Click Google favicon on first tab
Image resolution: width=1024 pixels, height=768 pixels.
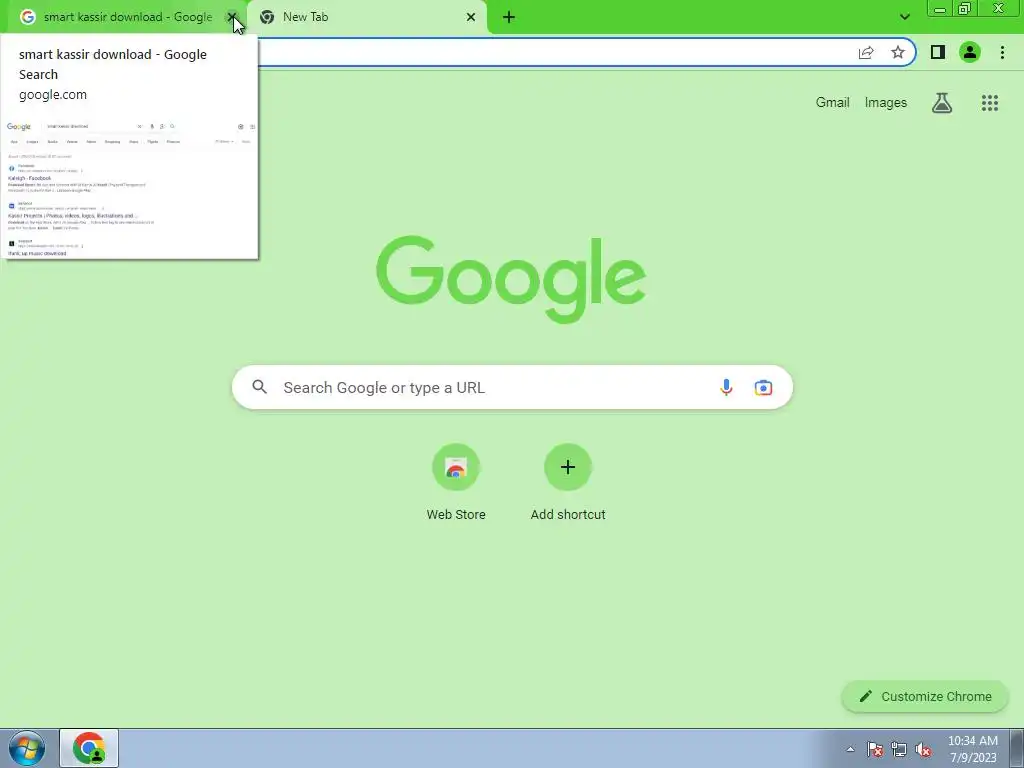click(x=27, y=17)
